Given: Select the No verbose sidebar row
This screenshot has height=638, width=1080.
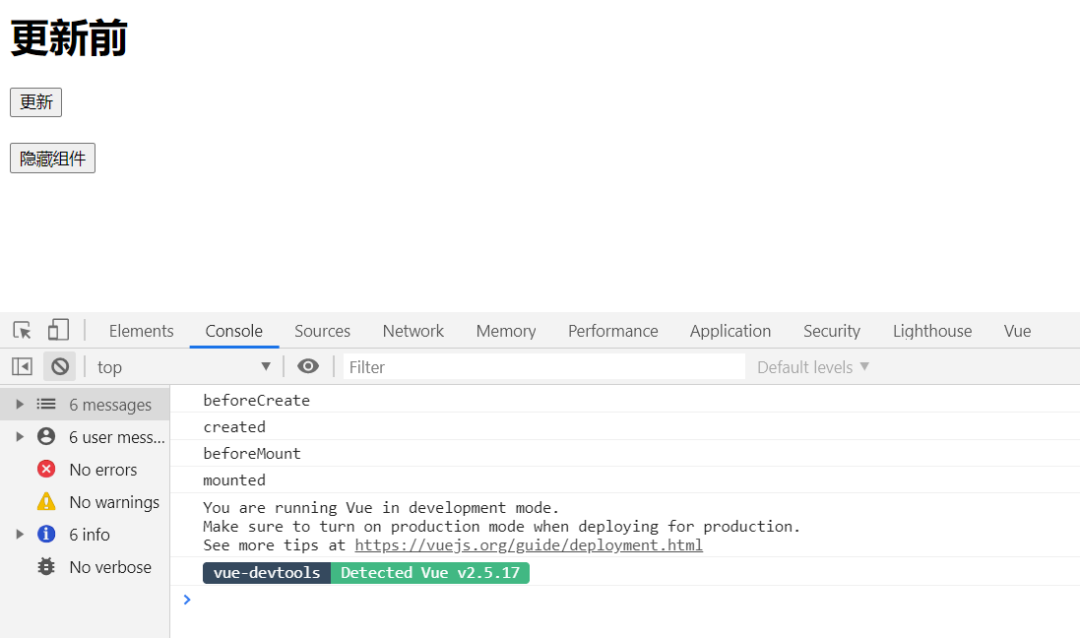Looking at the screenshot, I should [85, 566].
